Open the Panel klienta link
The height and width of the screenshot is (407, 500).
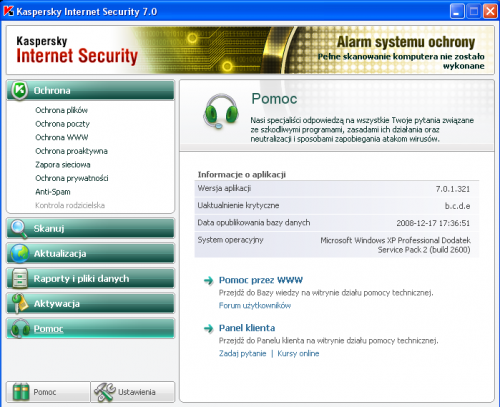click(247, 328)
